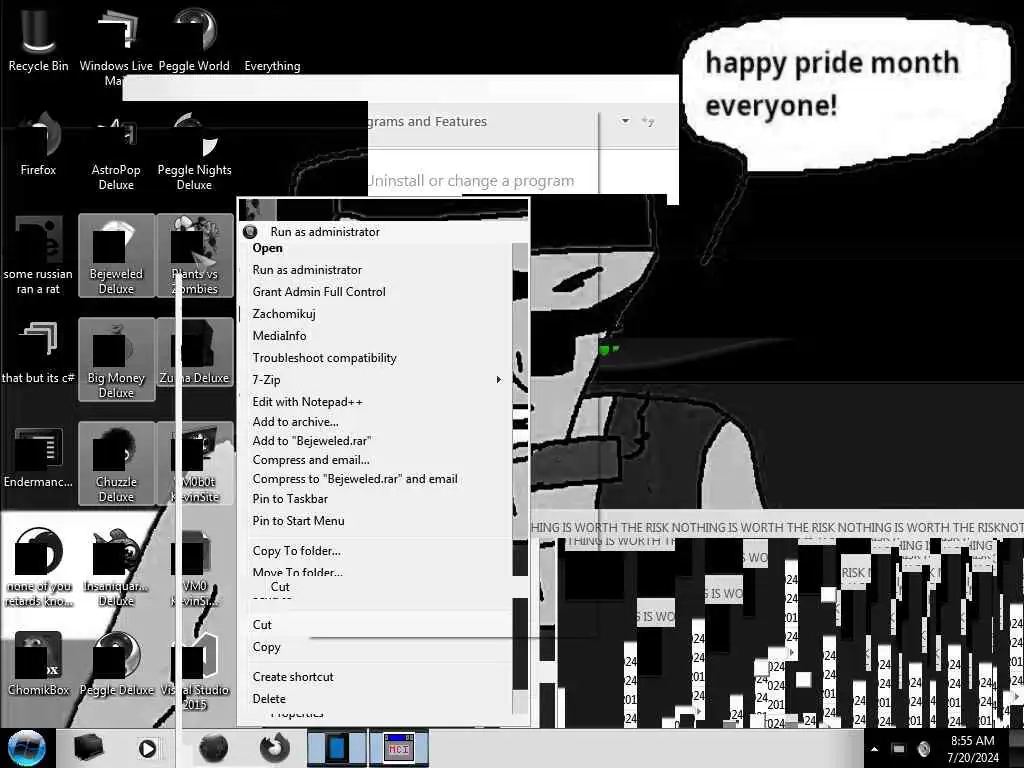The image size is (1024, 768).
Task: Select the Insaniquarium Deluxe desktop icon
Action: tap(116, 567)
